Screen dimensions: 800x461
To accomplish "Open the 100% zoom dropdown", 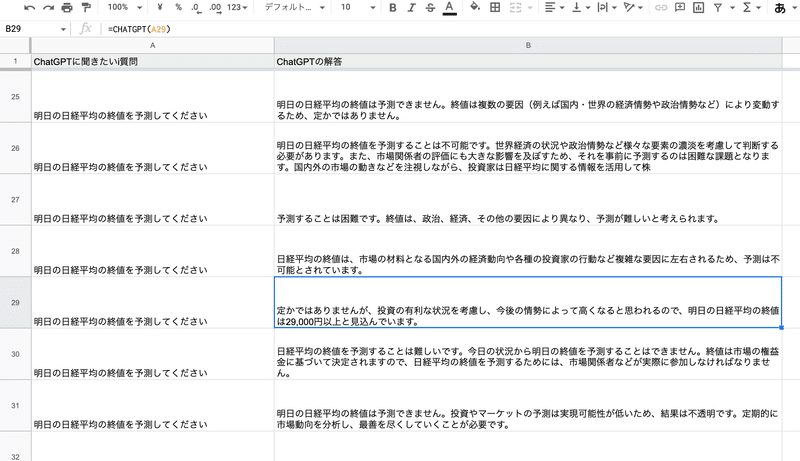I will pyautogui.click(x=124, y=8).
